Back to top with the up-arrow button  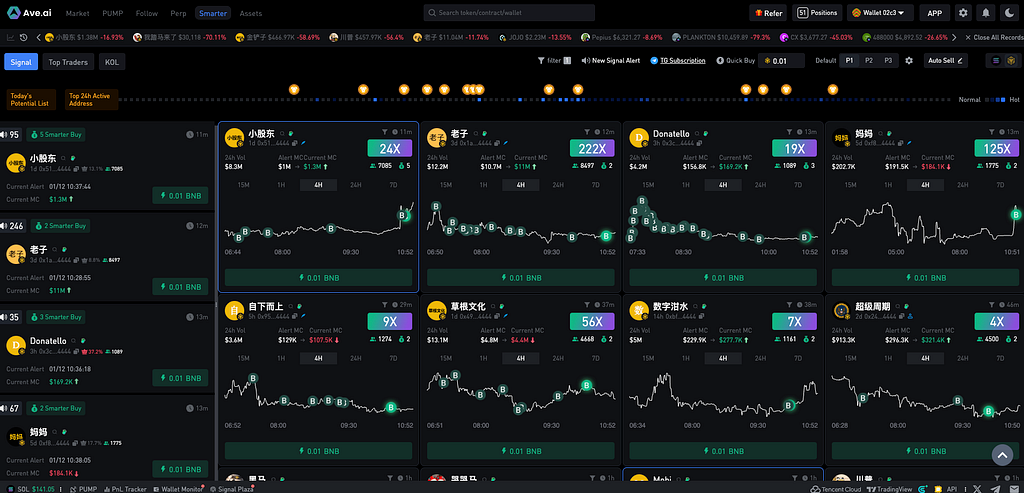[1002, 454]
